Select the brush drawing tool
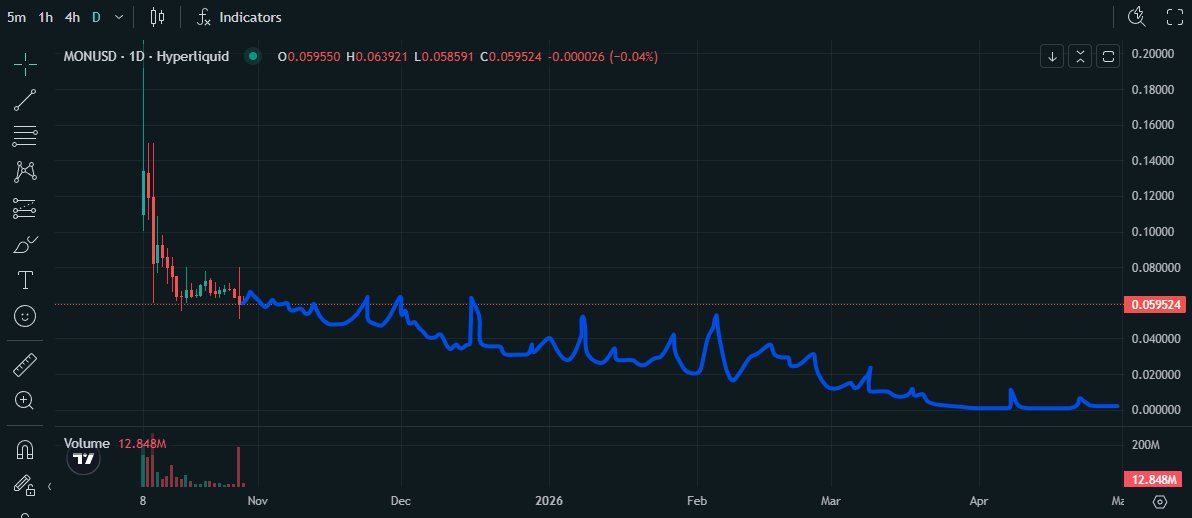The image size is (1192, 518). [25, 245]
